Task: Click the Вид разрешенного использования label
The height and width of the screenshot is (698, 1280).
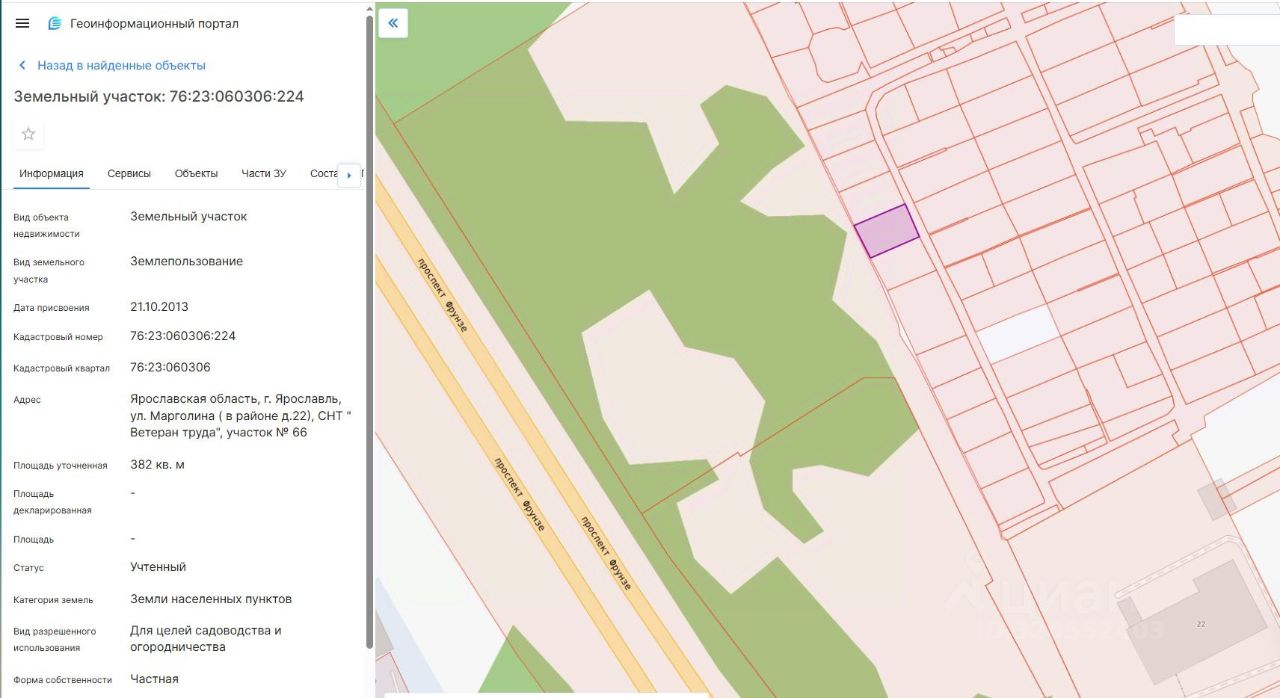Action: tap(54, 639)
